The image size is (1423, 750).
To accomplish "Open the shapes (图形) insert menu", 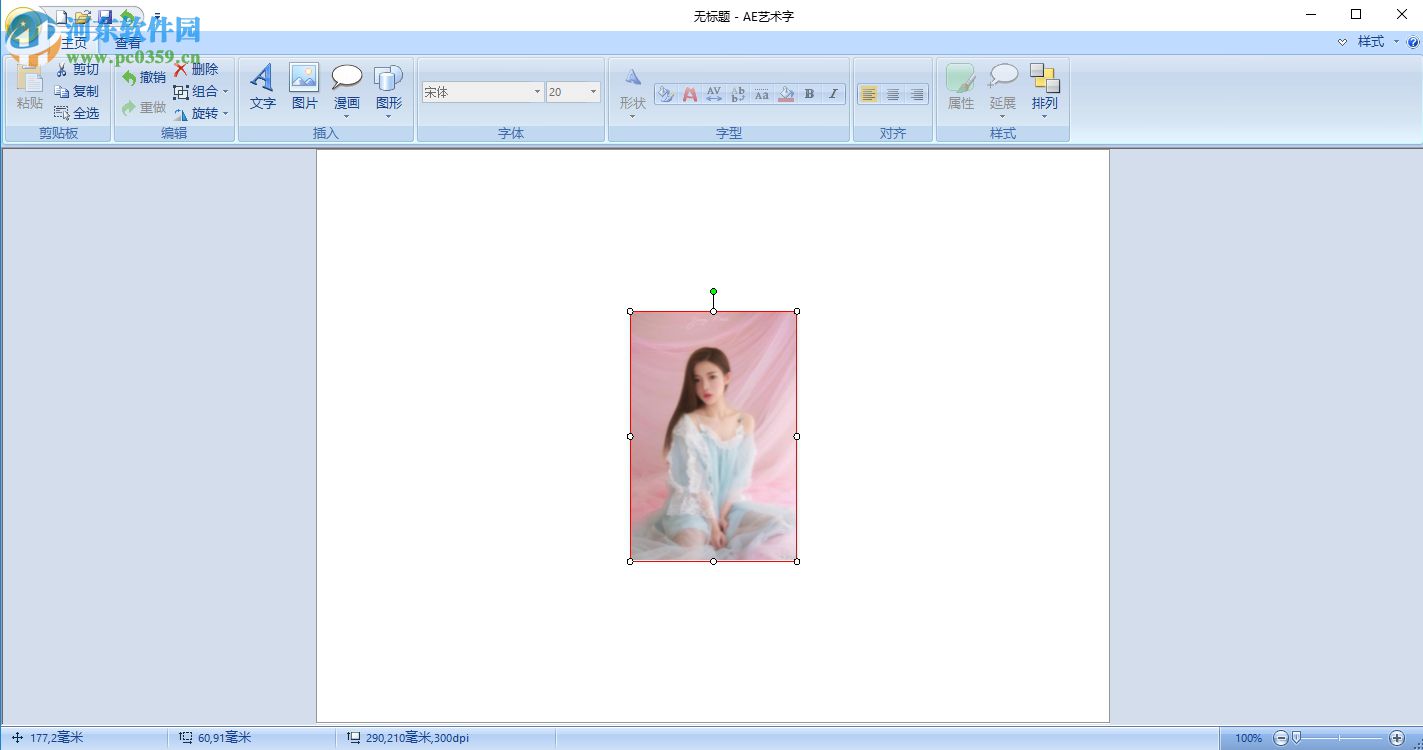I will (388, 91).
